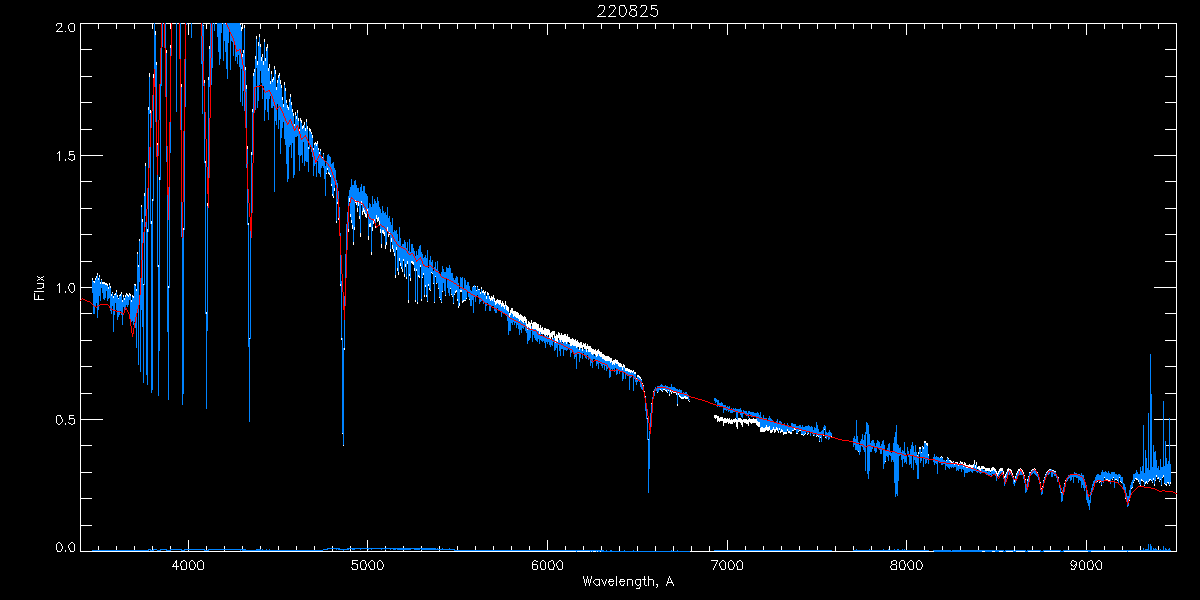
Task: Click the 2.0 flux tick label
Action: coord(64,27)
